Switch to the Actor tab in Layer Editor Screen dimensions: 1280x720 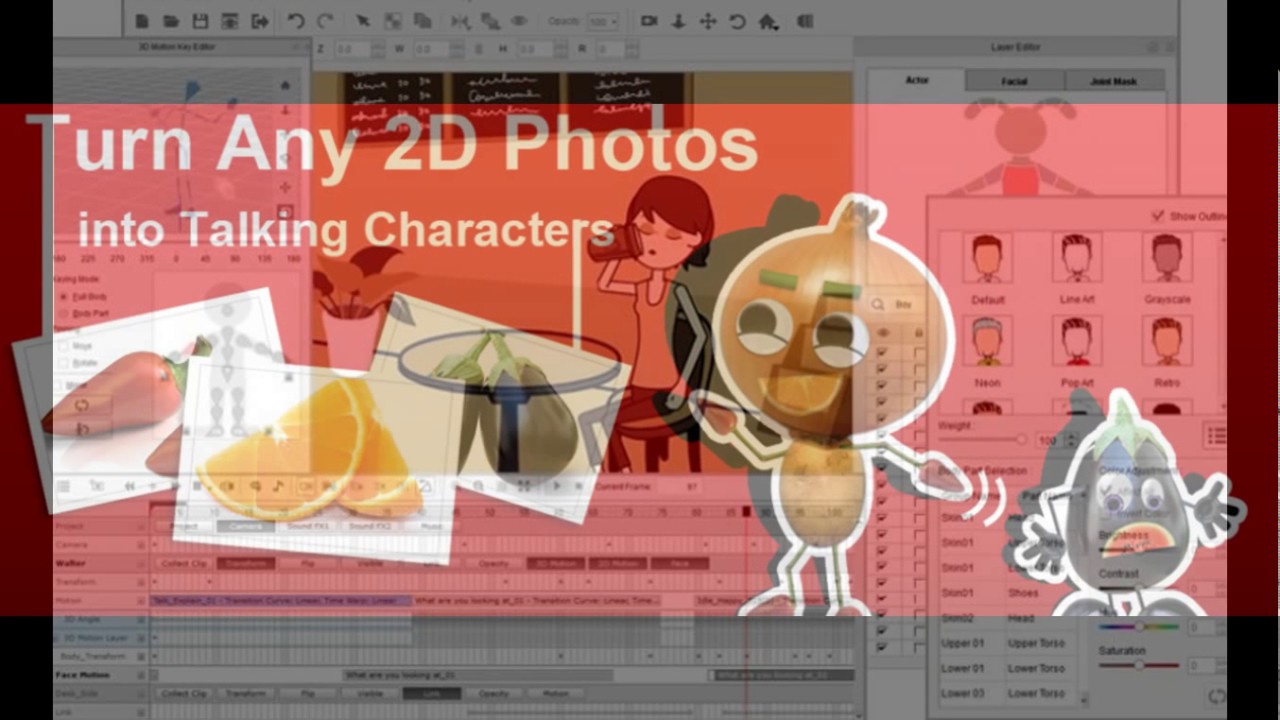(x=917, y=80)
